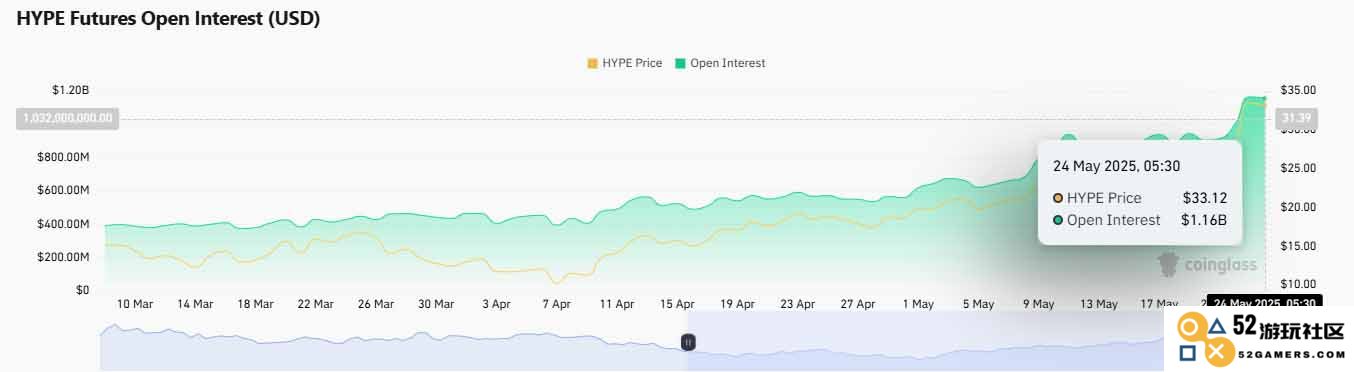The width and height of the screenshot is (1354, 372).
Task: Select the 10 Mar date tick
Action: 135,304
